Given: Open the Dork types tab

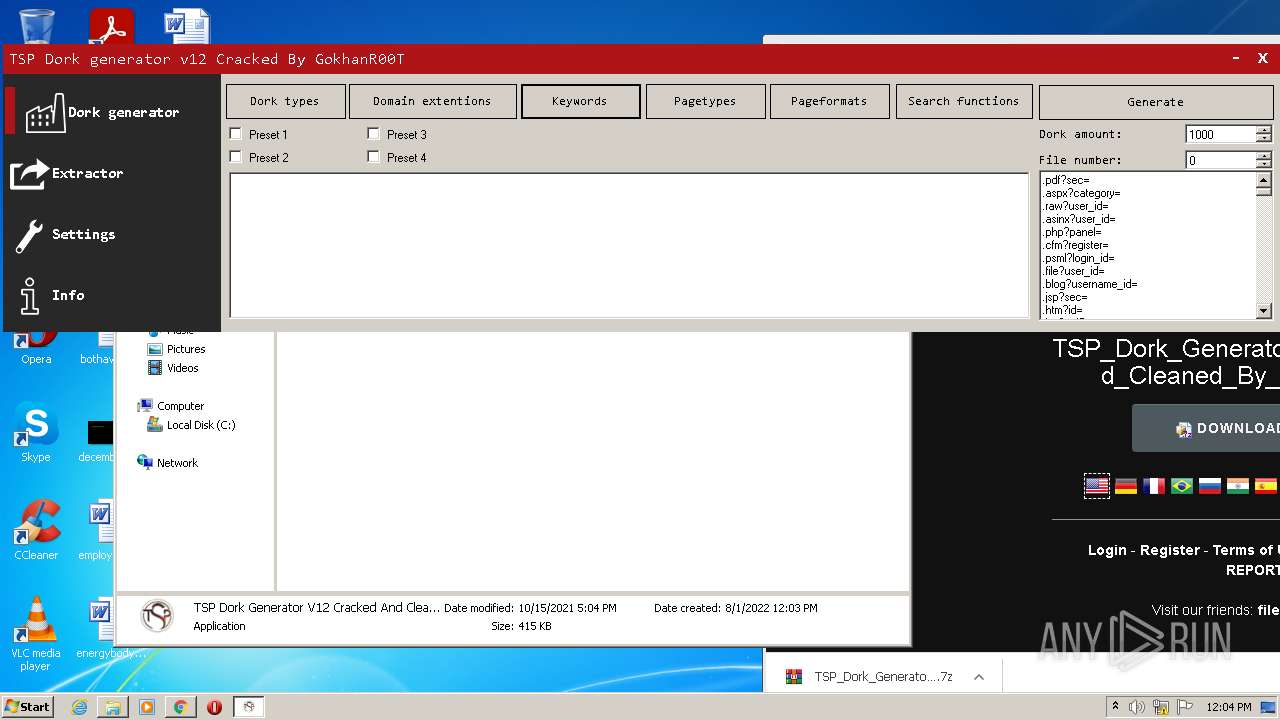Looking at the screenshot, I should tap(285, 101).
